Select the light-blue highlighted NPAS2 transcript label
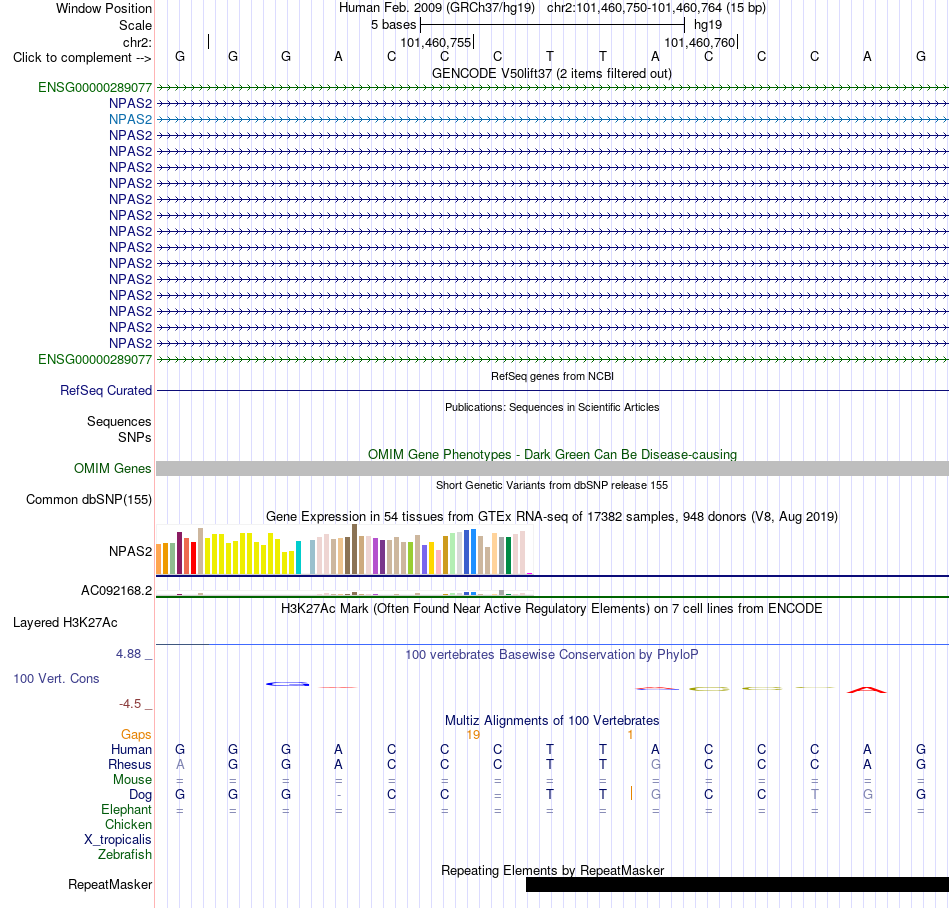This screenshot has width=950, height=908. [x=130, y=119]
